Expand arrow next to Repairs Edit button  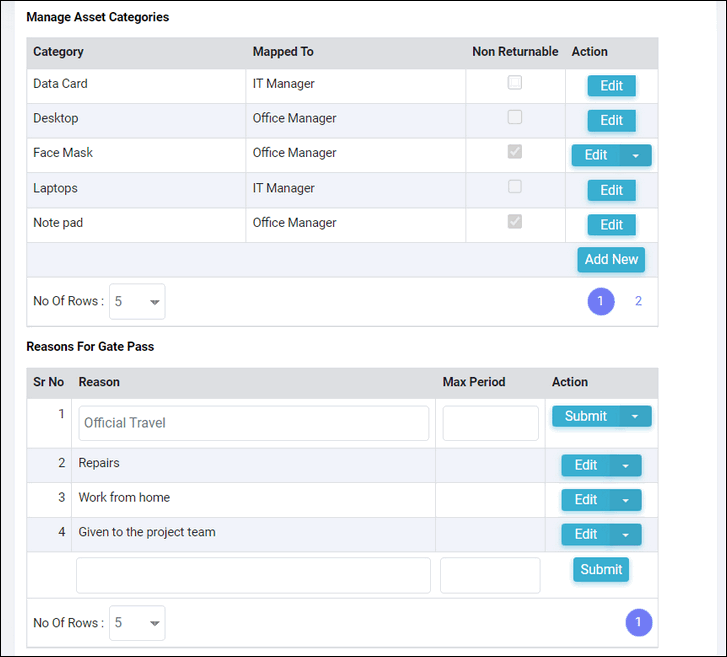pos(625,466)
